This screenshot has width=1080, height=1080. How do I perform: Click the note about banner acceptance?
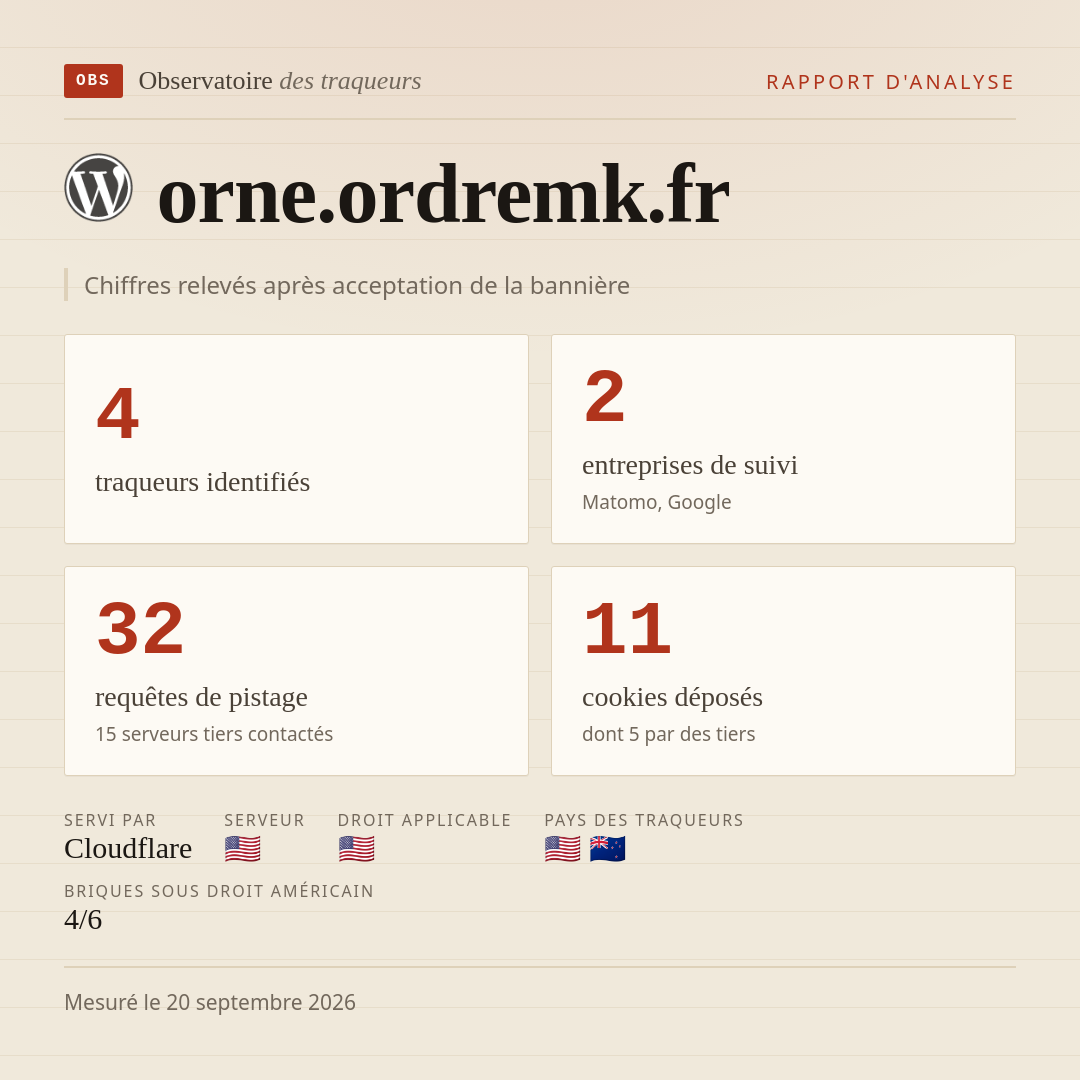coord(357,285)
